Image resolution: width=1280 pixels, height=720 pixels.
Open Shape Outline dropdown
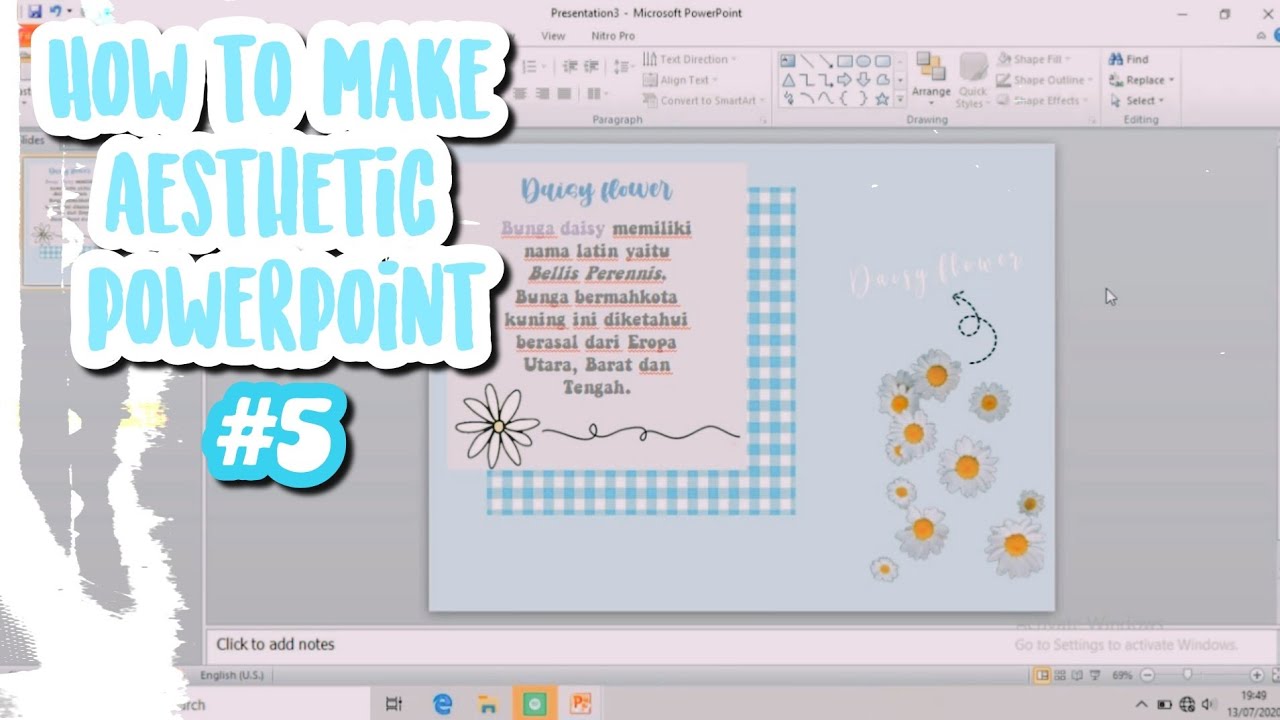point(1044,80)
